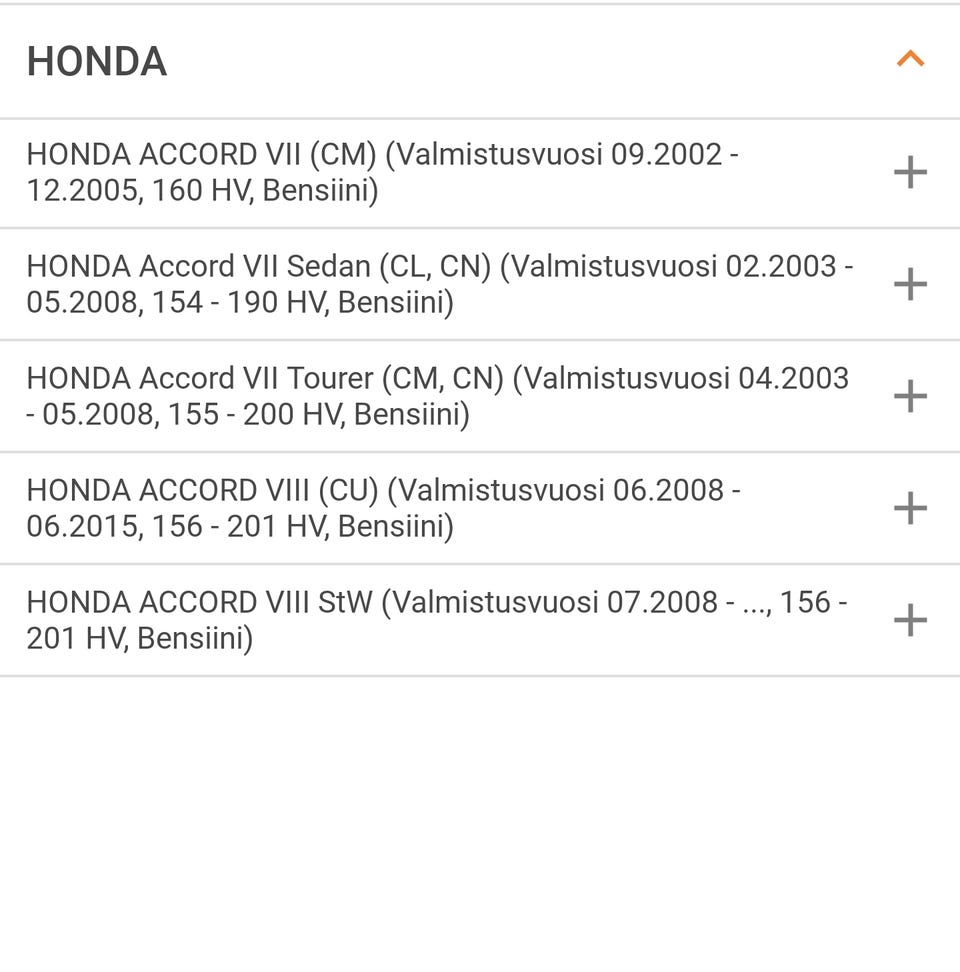Open ACCORD VIII StW plus icon

pos(910,621)
